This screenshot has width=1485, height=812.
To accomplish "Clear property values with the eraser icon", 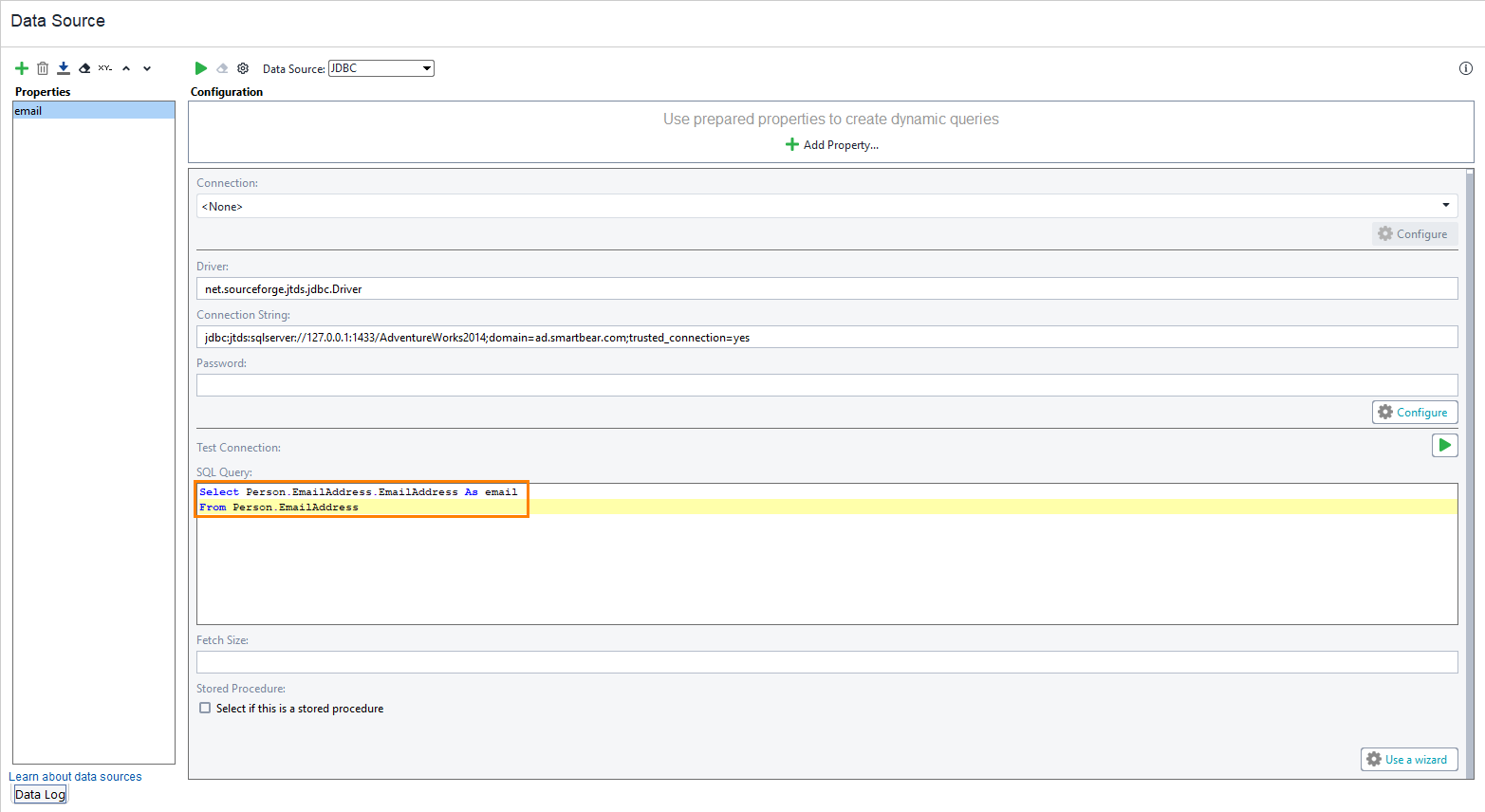I will click(84, 67).
